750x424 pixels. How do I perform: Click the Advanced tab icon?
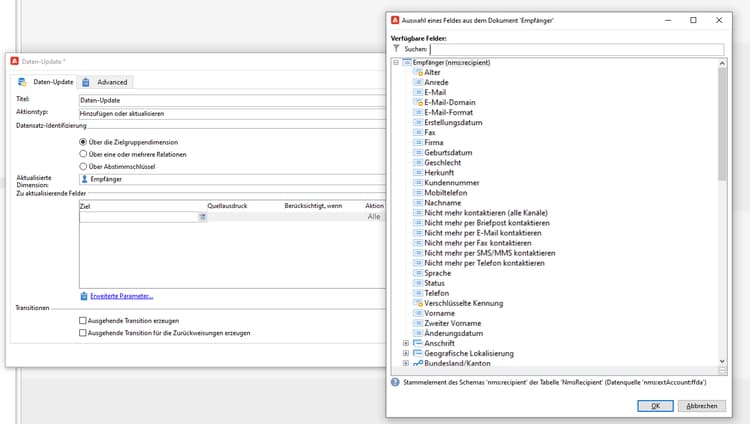[x=86, y=82]
